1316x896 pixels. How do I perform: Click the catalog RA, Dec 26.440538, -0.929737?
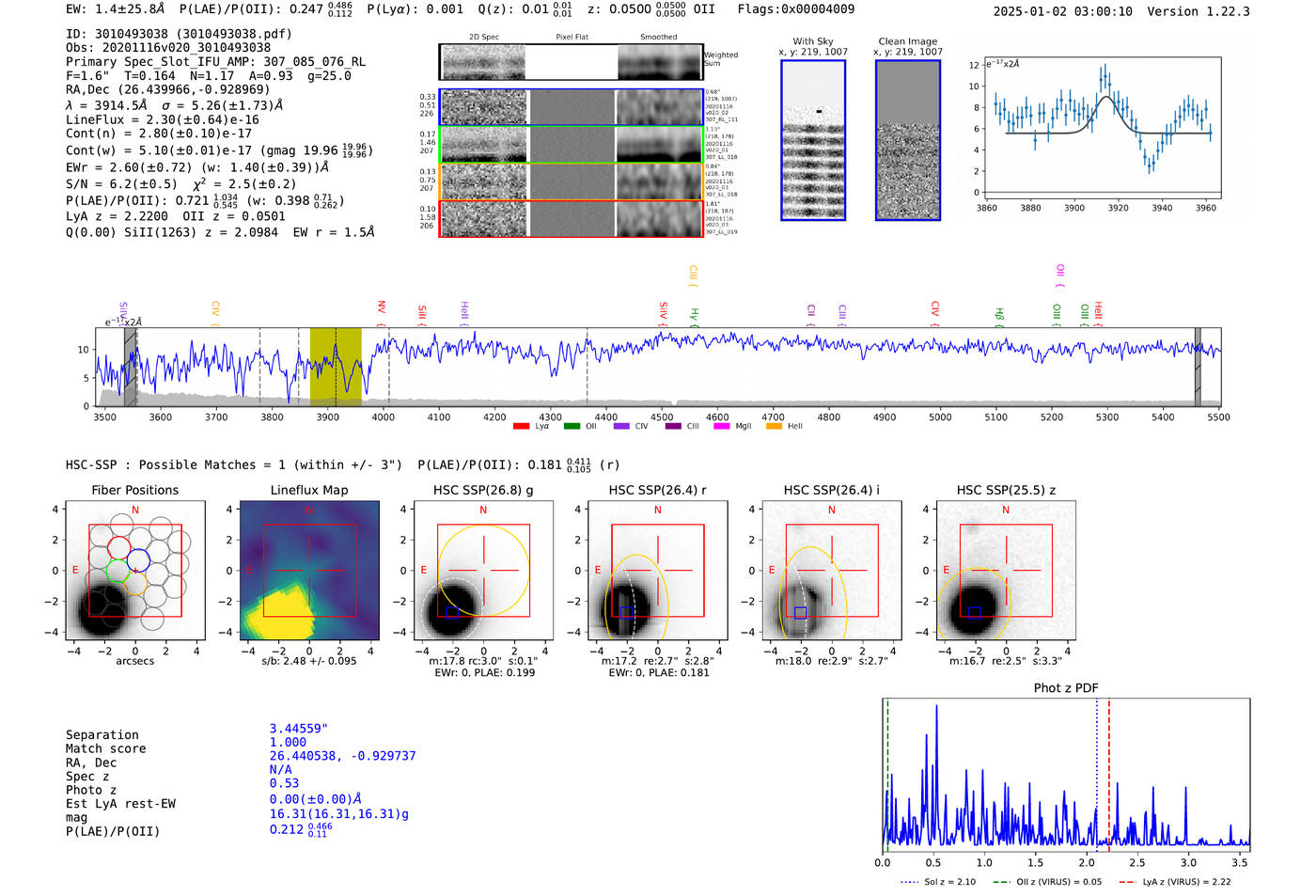point(342,756)
